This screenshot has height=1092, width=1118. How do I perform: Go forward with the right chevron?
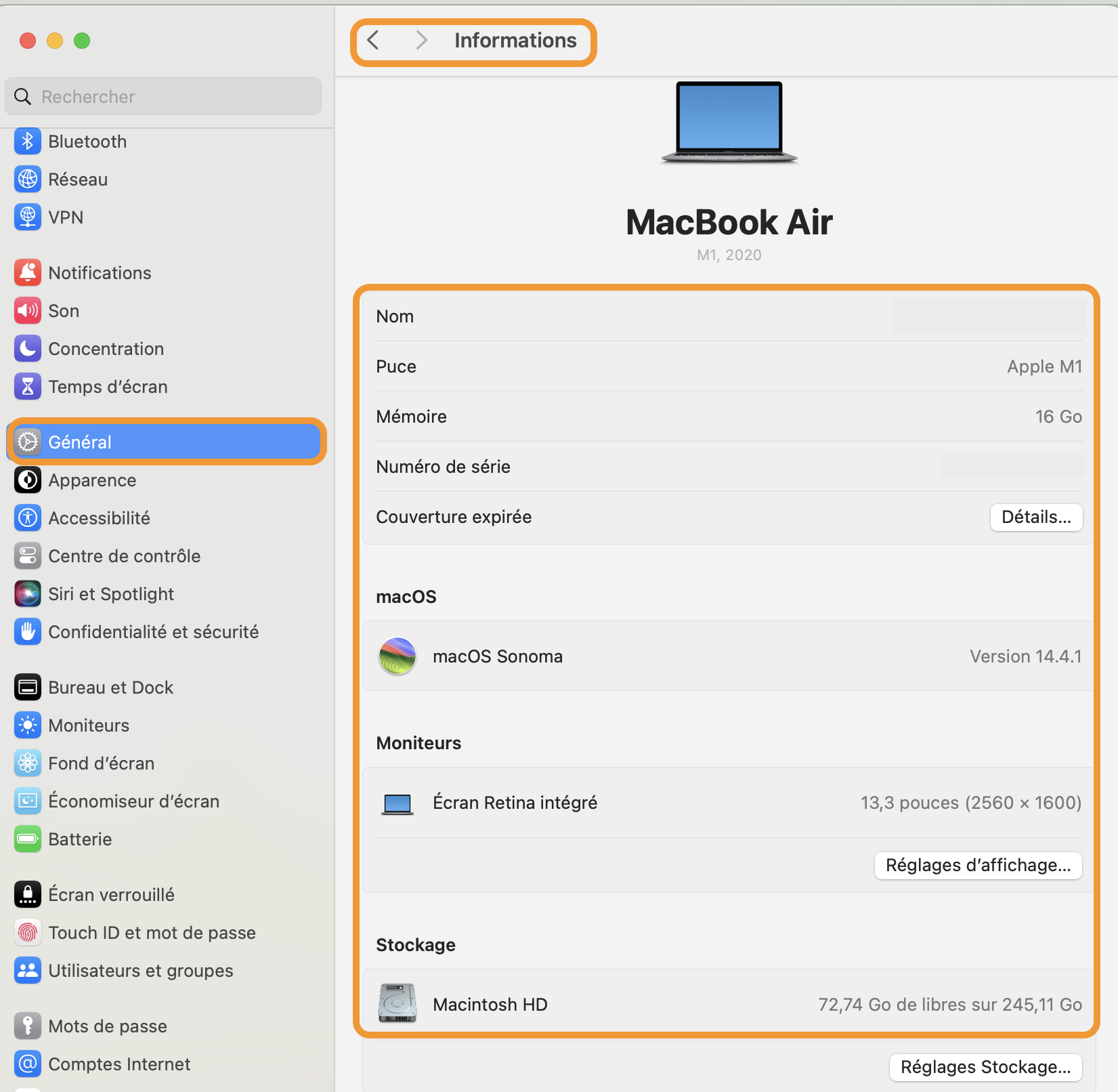coord(421,40)
